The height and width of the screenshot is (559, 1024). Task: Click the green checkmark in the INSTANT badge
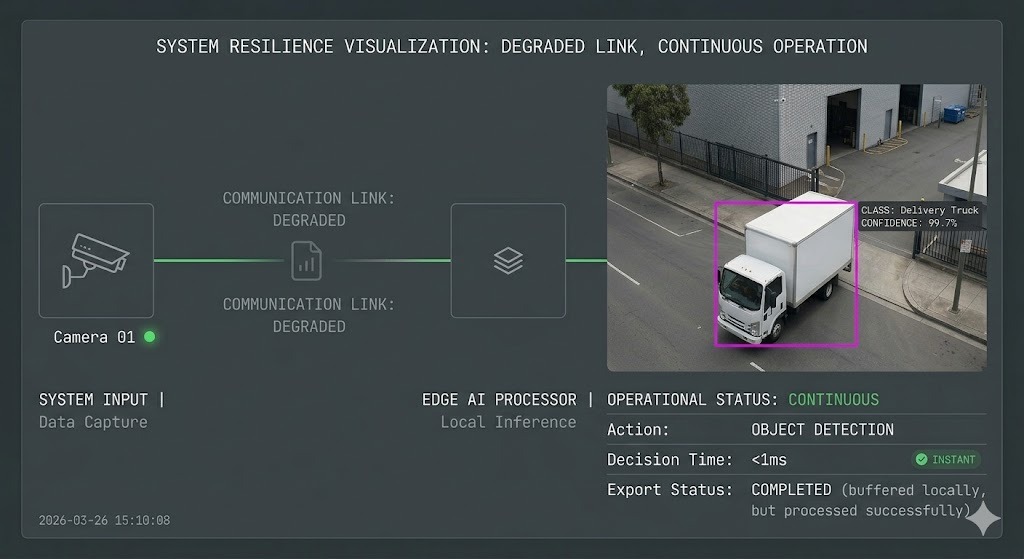[921, 460]
